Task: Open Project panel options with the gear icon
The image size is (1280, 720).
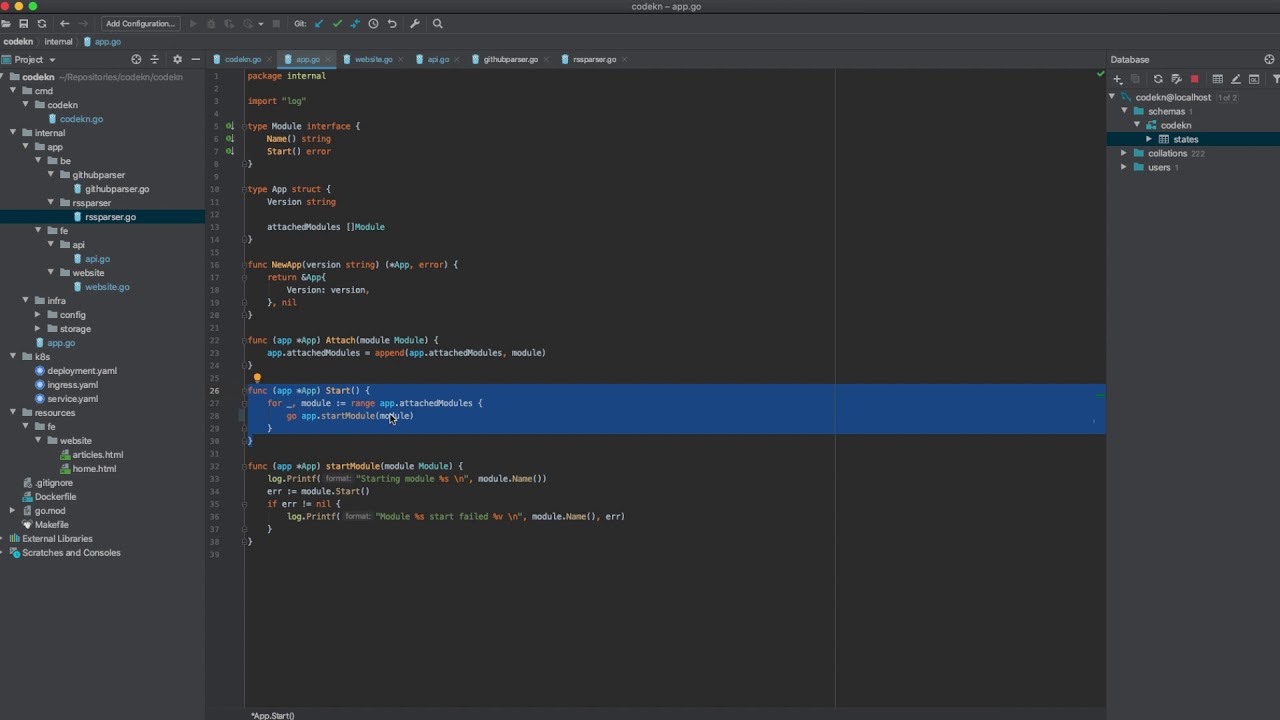Action: coord(177,59)
